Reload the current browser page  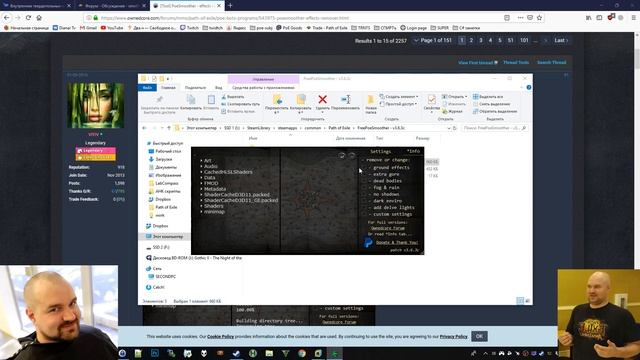(28, 18)
